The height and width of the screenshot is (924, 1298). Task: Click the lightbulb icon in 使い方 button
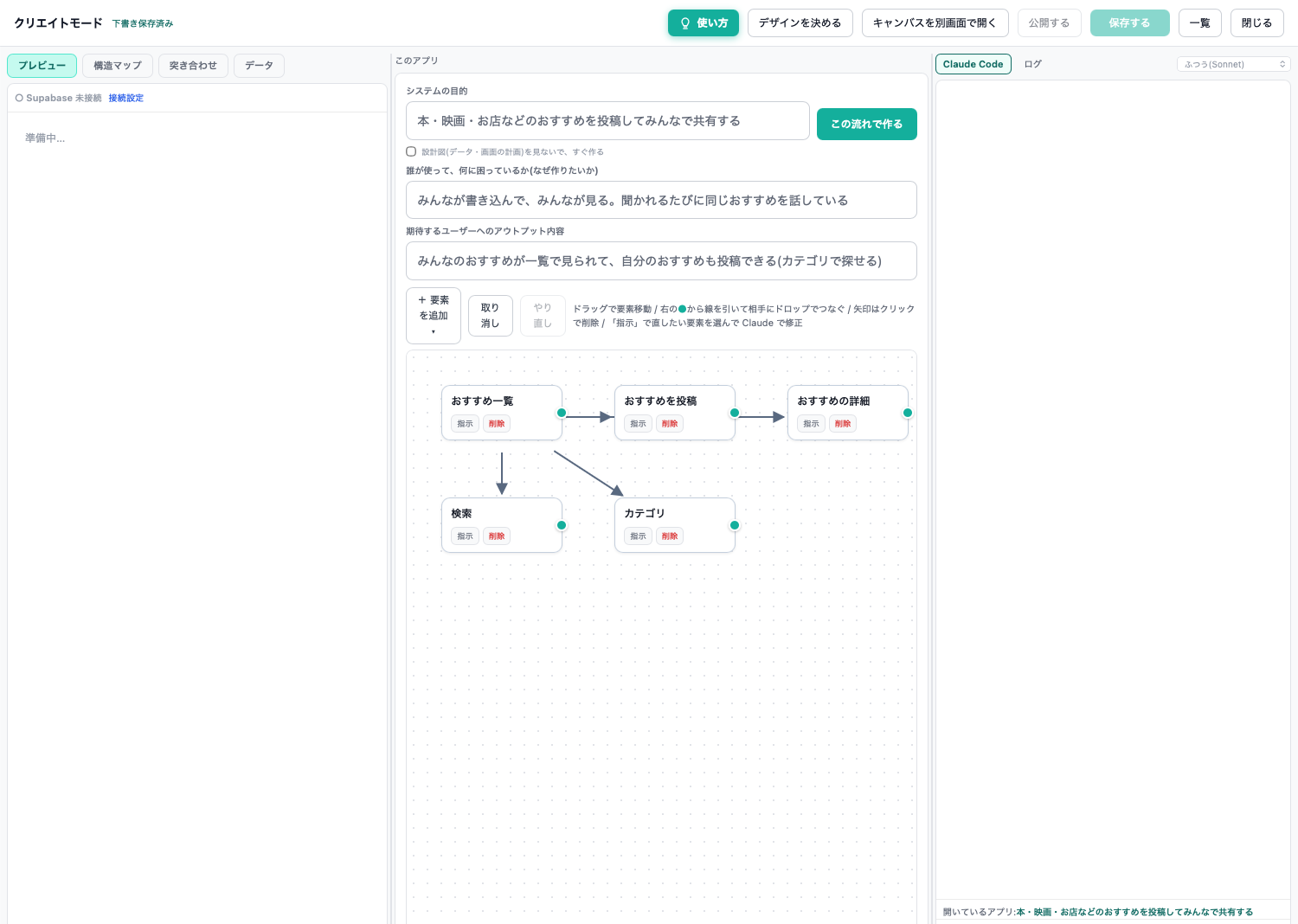685,23
